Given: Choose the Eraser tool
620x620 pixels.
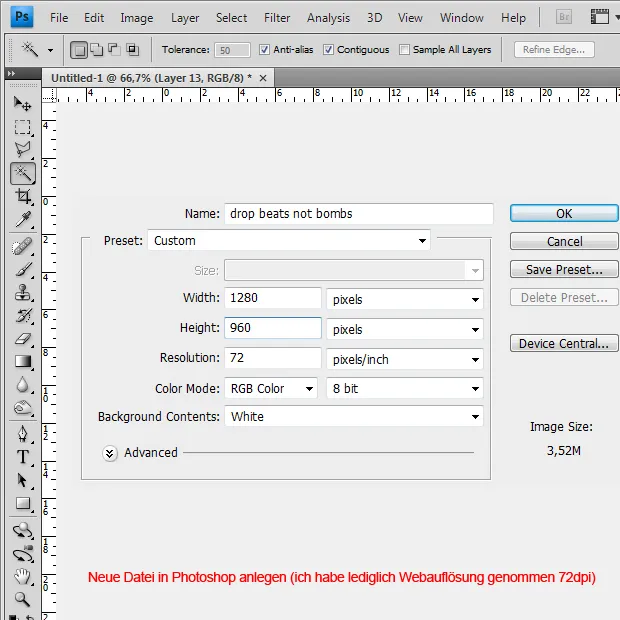Looking at the screenshot, I should pyautogui.click(x=22, y=339).
